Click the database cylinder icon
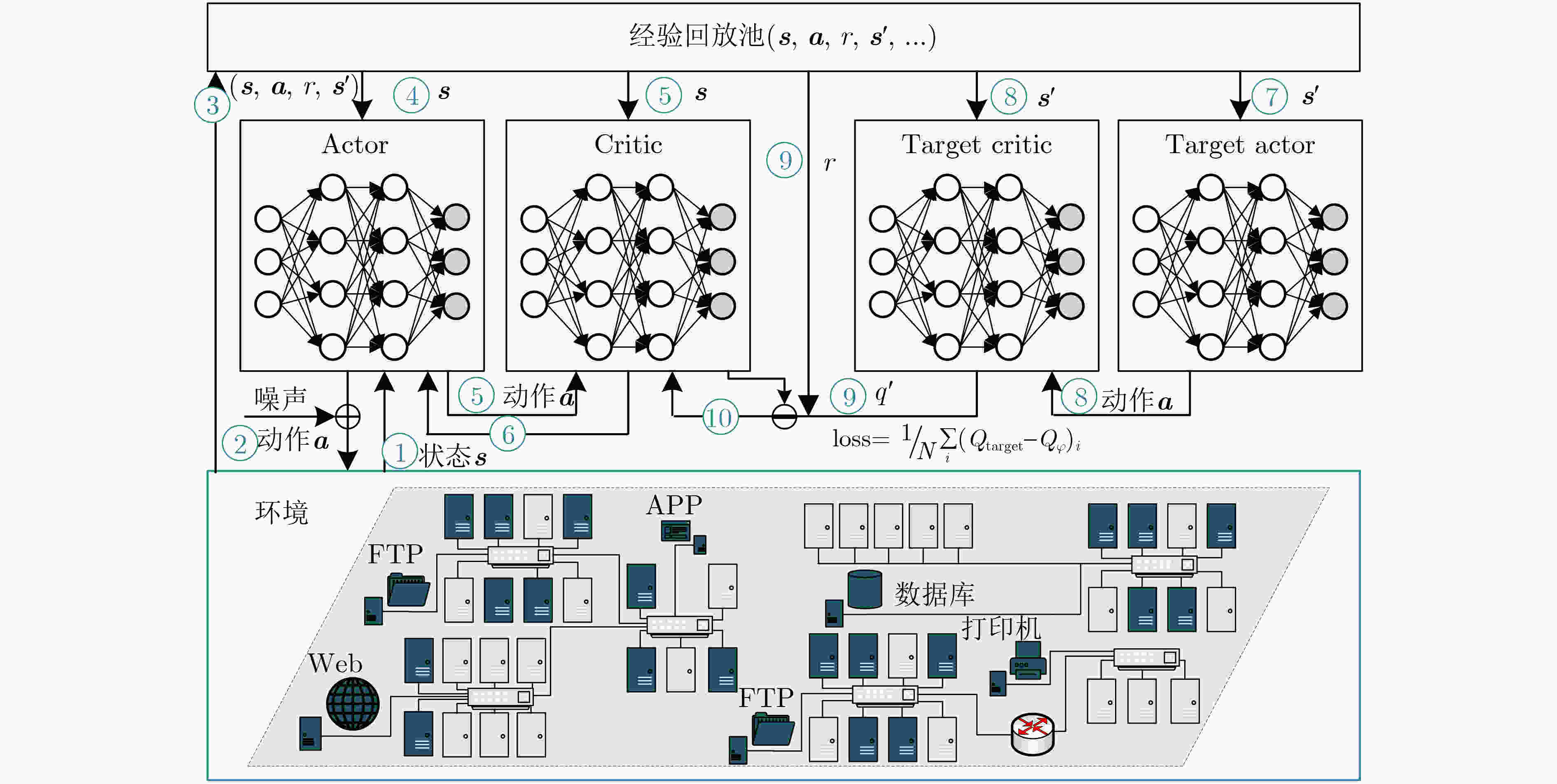This screenshot has height=784, width=1557. (864, 589)
